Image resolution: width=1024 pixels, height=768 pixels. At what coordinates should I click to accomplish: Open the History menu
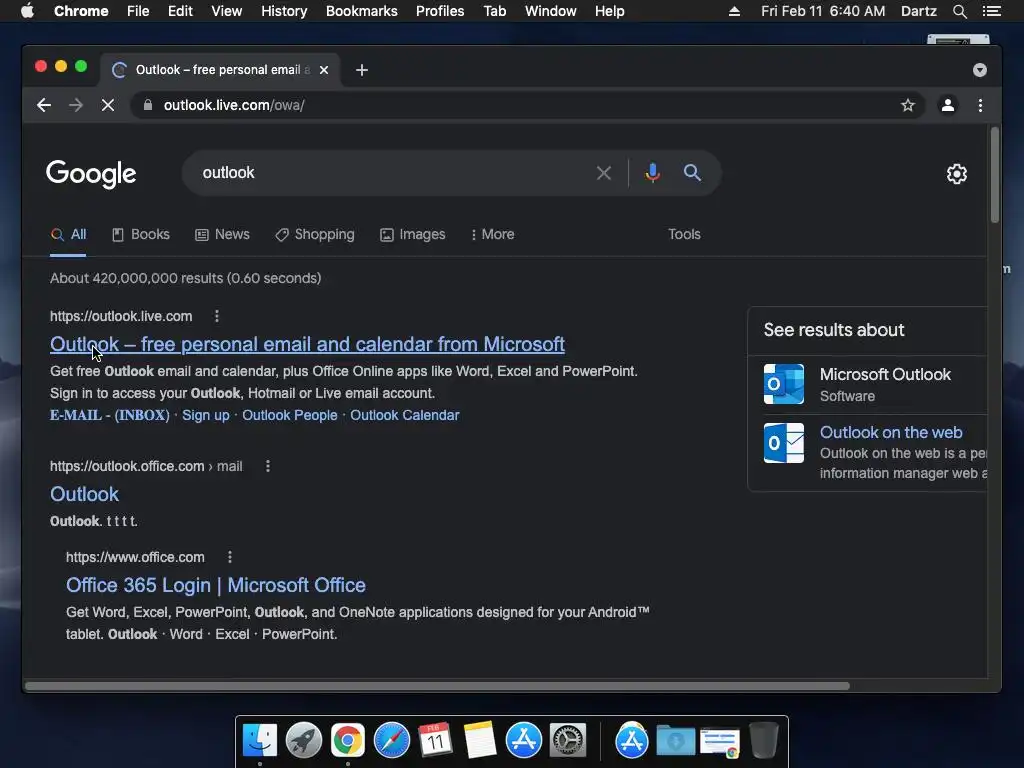point(284,11)
